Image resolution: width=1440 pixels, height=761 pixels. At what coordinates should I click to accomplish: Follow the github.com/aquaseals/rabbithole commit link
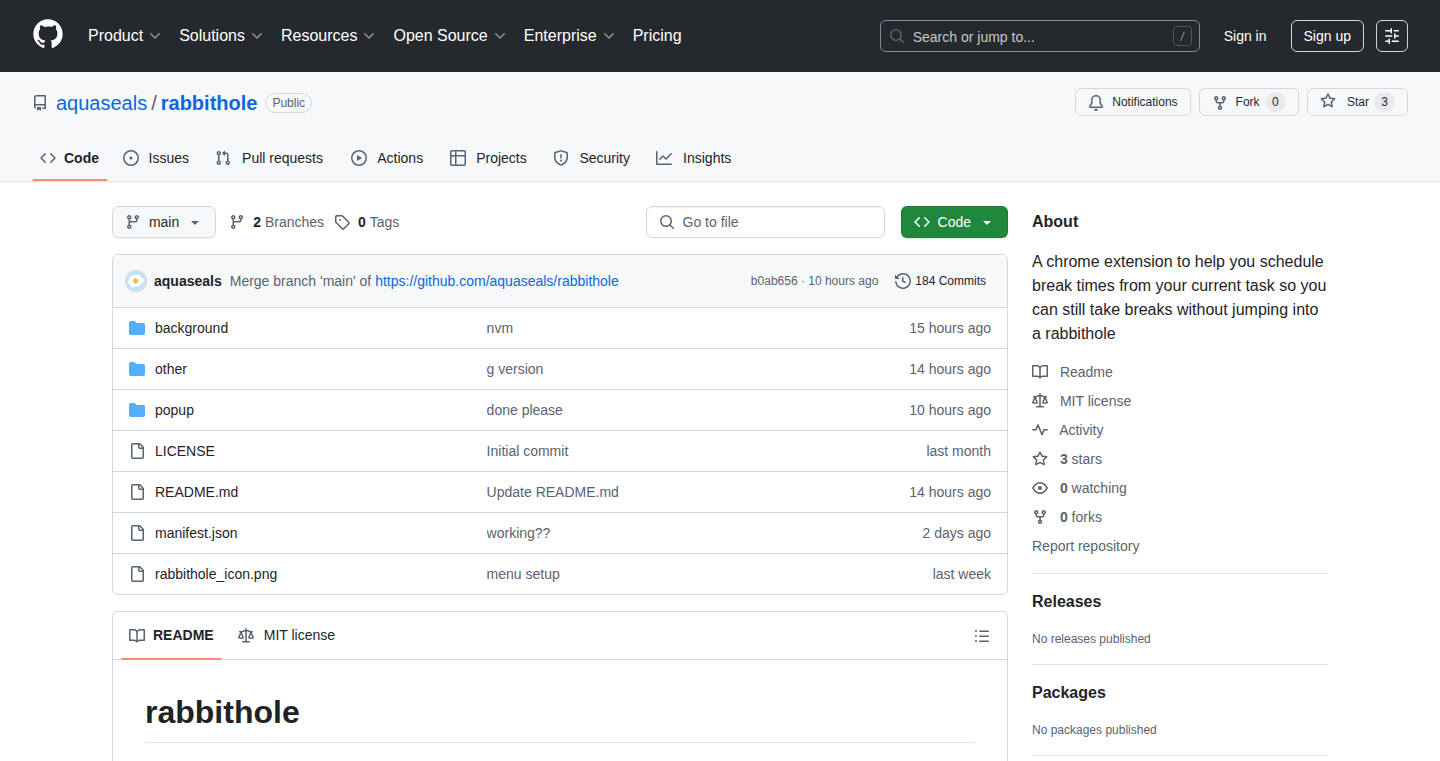497,281
